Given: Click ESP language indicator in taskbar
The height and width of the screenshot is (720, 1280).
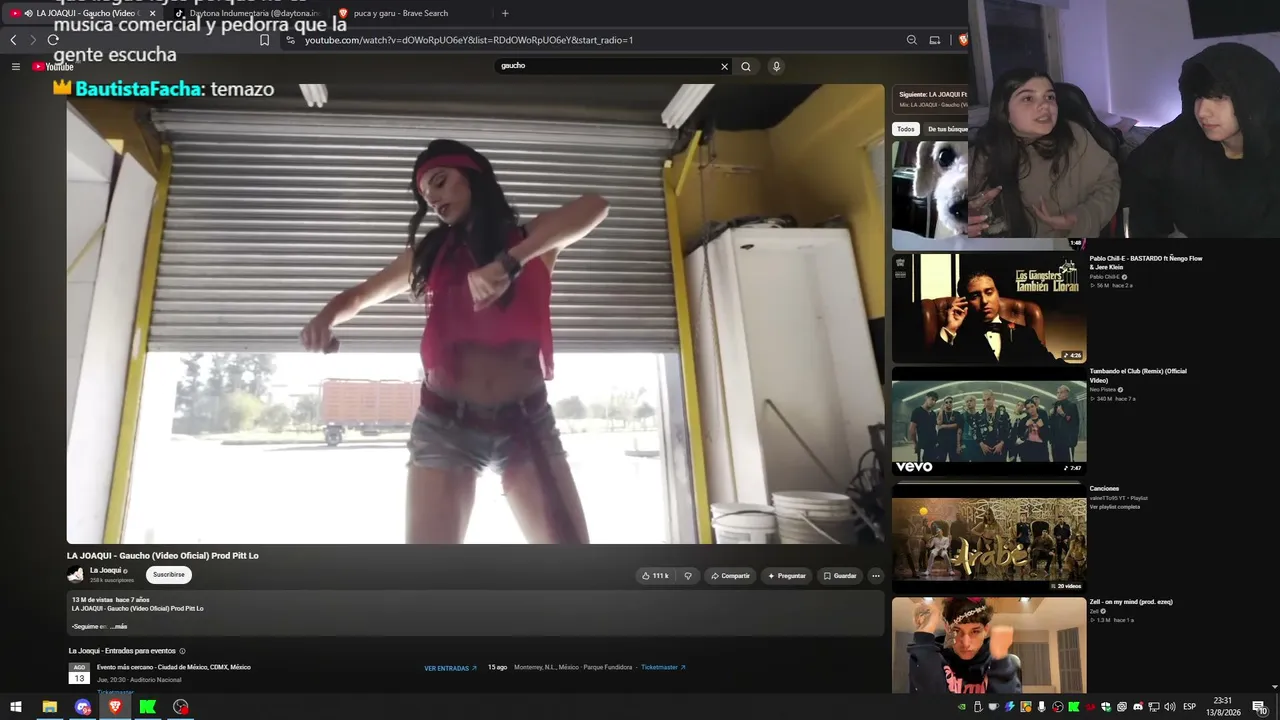Looking at the screenshot, I should pos(1190,707).
